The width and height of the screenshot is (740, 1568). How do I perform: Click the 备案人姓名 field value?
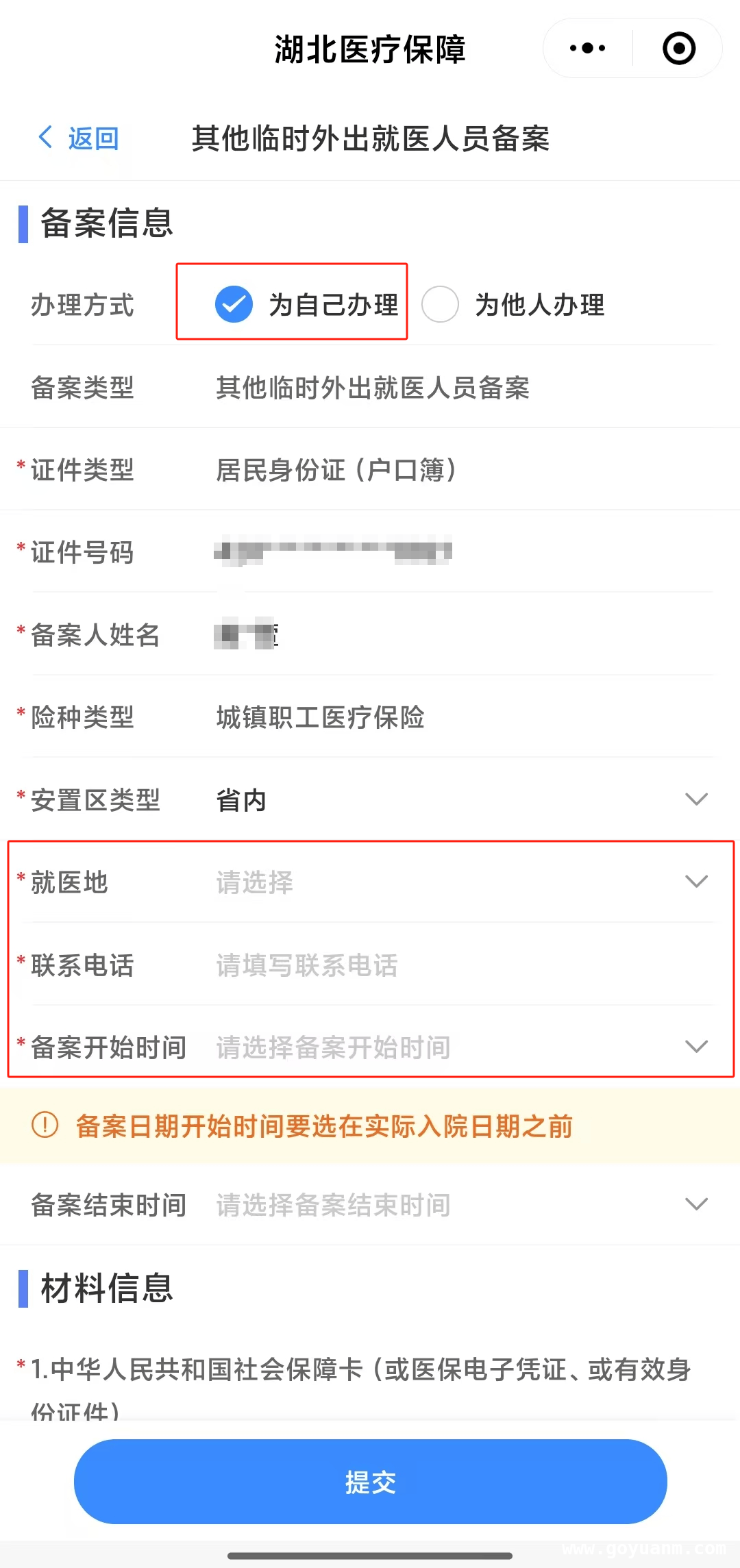tap(247, 634)
